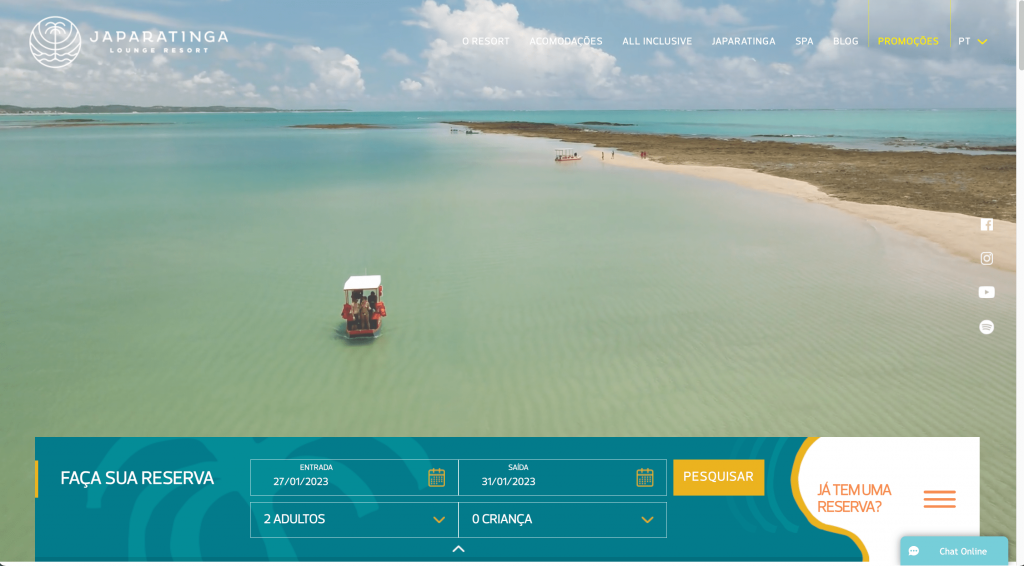Click the Japaratinga Lounge Resort logo

pyautogui.click(x=129, y=42)
